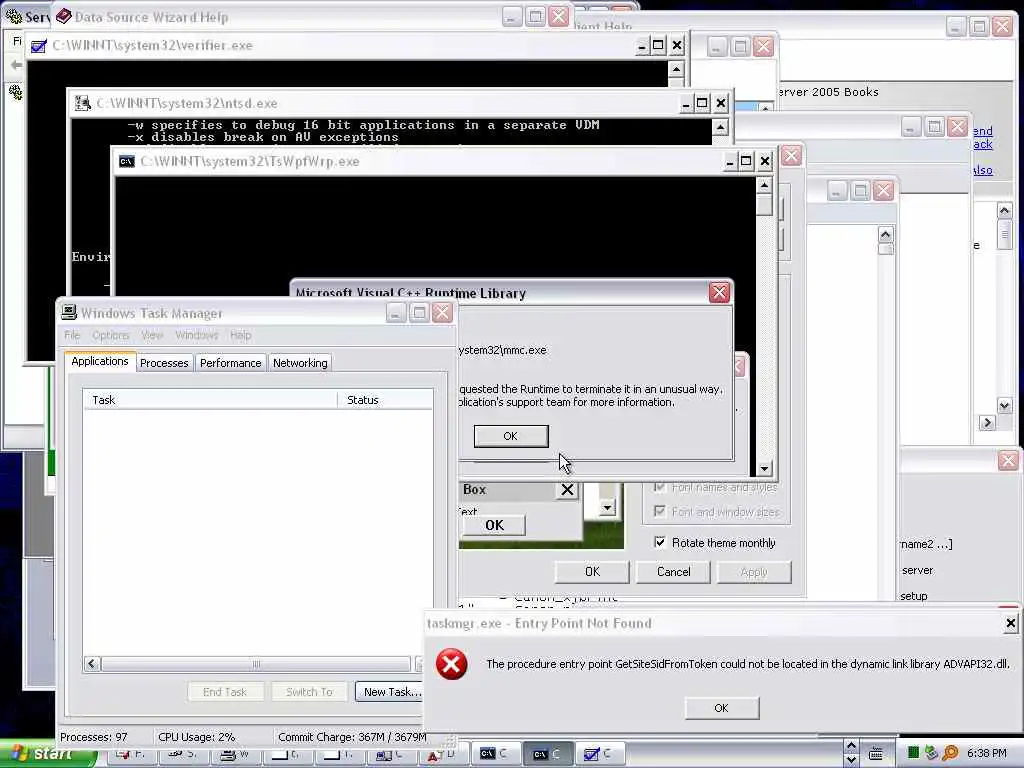Open the File menu in Task Manager
This screenshot has width=1024, height=768.
[x=72, y=335]
